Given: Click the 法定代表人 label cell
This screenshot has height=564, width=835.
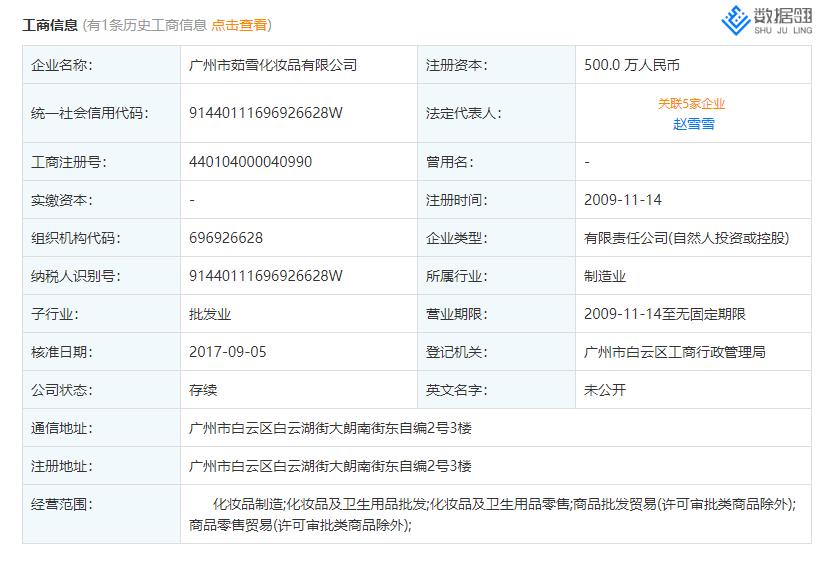Looking at the screenshot, I should pyautogui.click(x=496, y=113).
